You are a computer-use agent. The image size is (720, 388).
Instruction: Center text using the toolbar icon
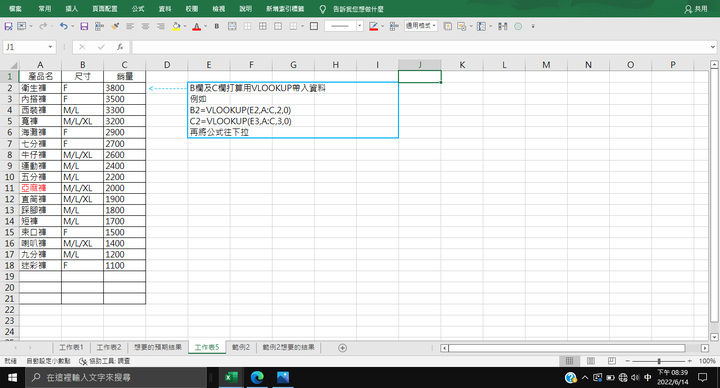[x=146, y=26]
